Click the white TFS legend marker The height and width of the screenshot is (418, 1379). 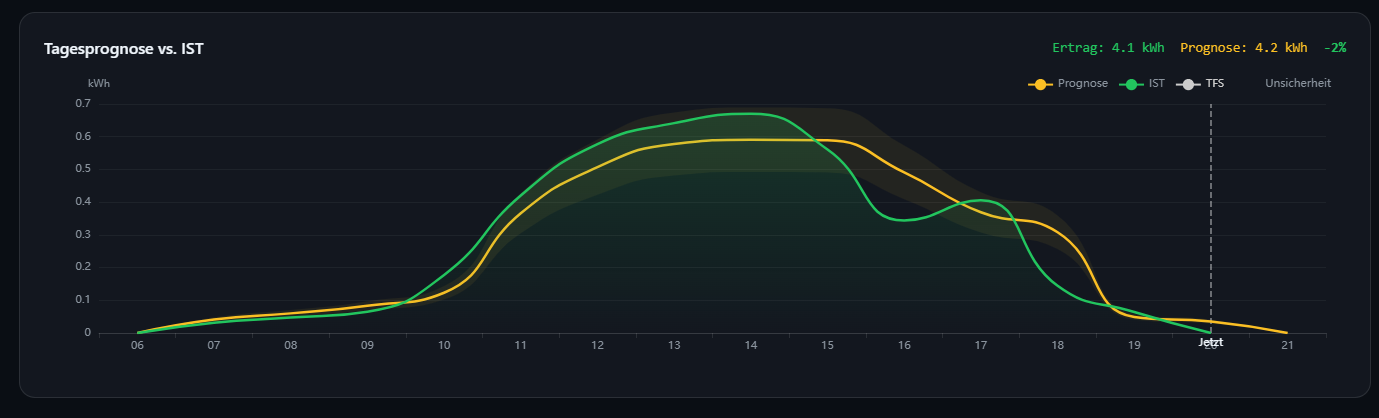click(1188, 84)
